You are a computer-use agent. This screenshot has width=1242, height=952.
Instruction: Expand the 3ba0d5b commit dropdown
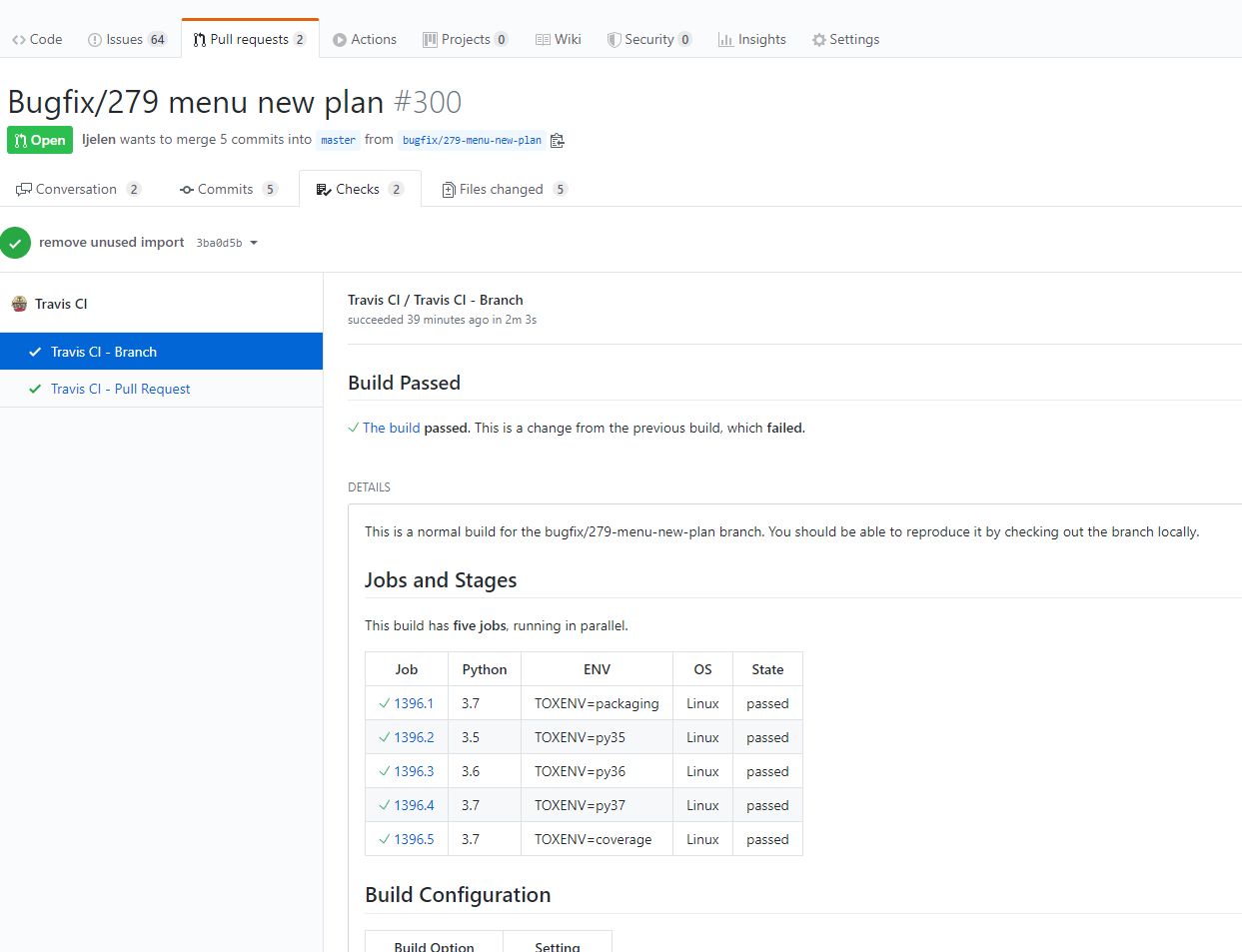click(254, 242)
